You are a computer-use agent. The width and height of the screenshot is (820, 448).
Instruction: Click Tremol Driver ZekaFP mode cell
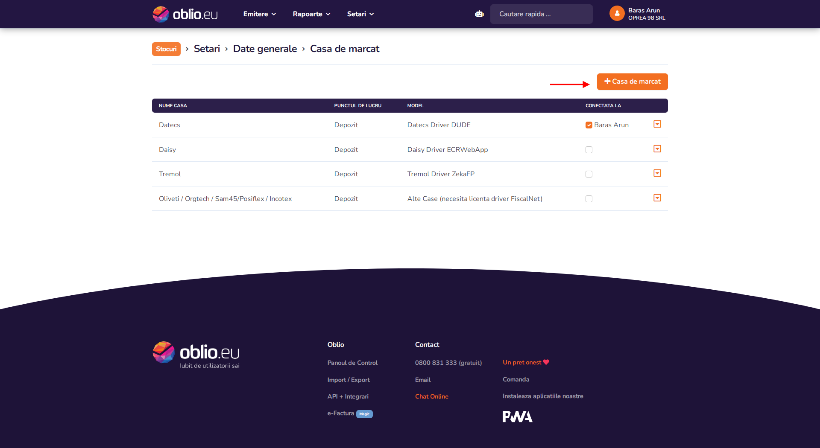tap(441, 174)
